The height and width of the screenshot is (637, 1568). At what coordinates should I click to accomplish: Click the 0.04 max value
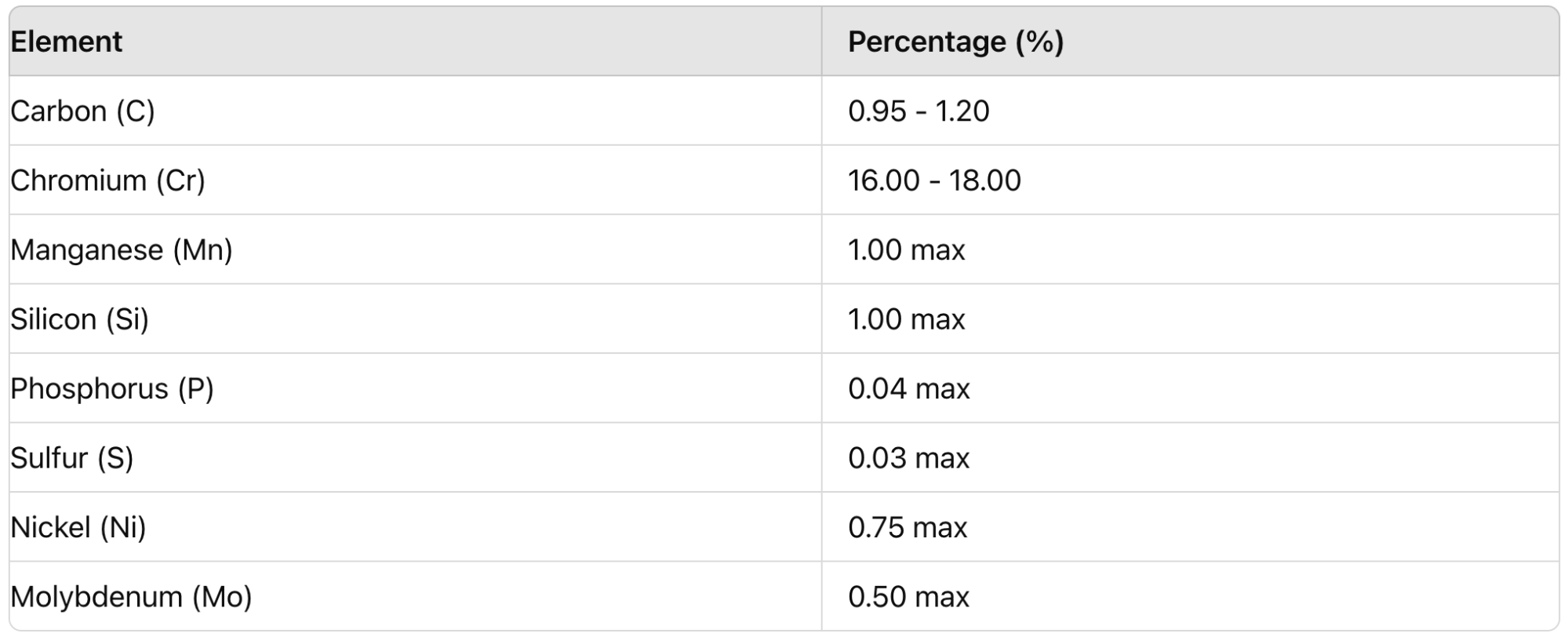(909, 388)
